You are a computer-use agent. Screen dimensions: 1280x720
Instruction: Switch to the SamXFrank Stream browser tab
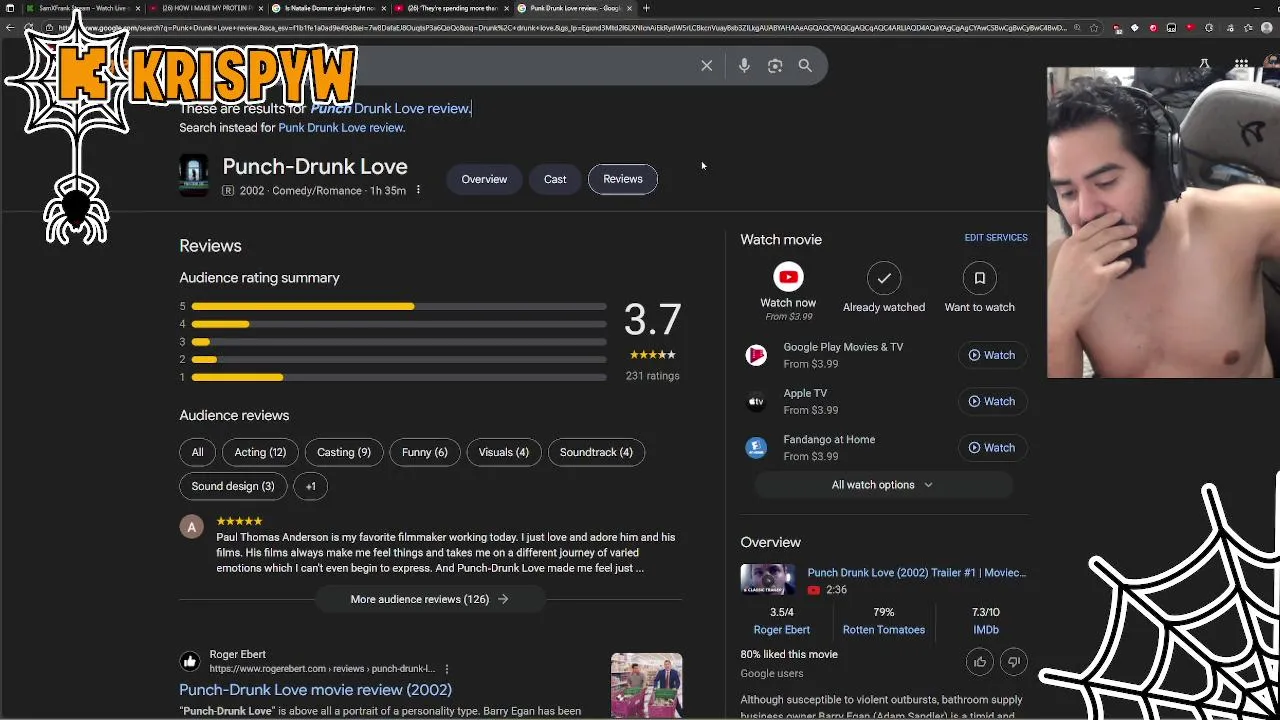pos(82,8)
